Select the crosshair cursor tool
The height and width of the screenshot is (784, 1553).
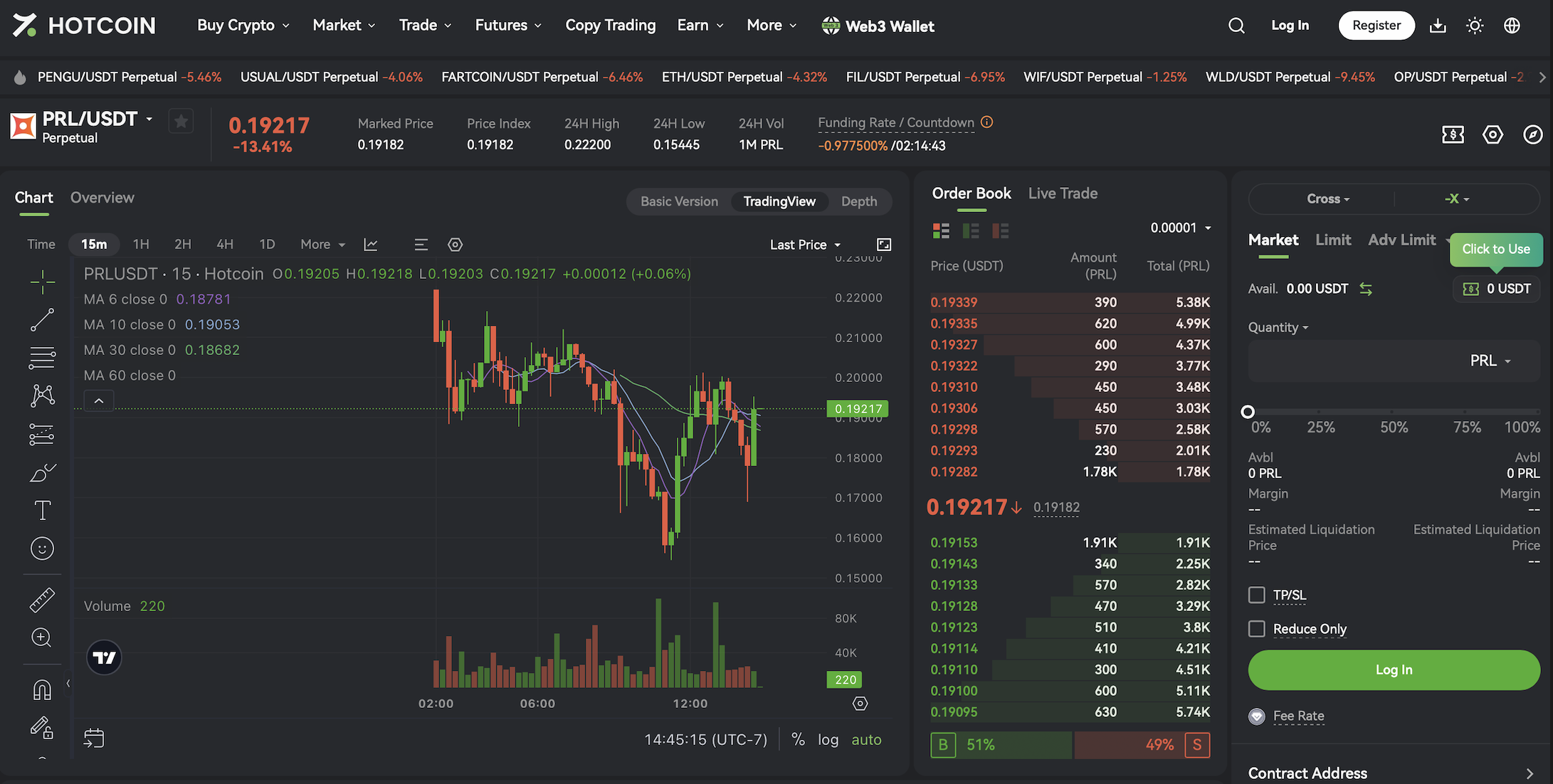(x=43, y=282)
